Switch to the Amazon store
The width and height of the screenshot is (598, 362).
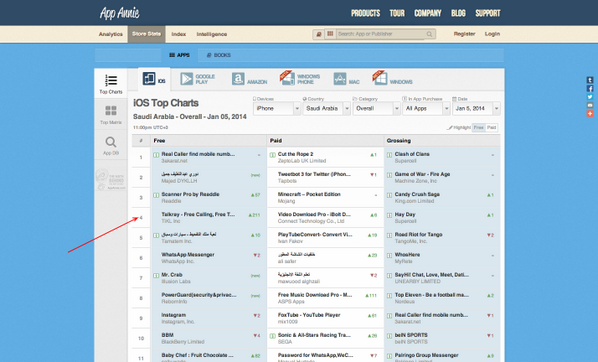coord(249,79)
